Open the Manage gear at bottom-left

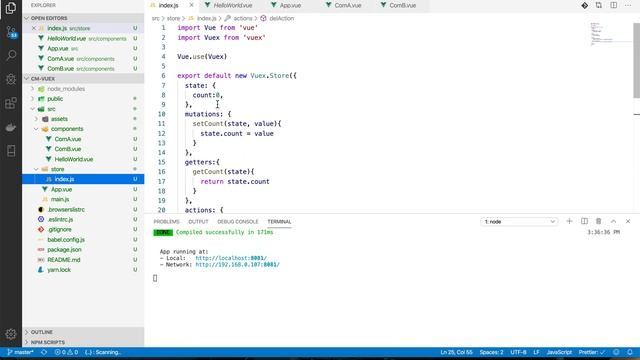[11, 334]
